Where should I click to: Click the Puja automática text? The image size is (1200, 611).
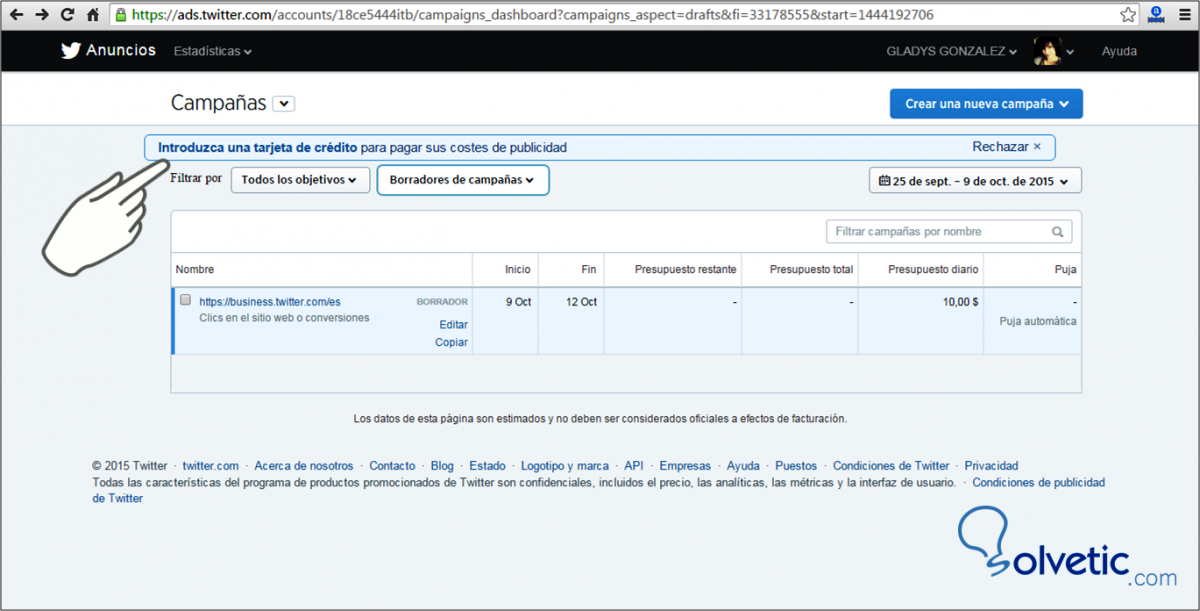click(x=1038, y=321)
